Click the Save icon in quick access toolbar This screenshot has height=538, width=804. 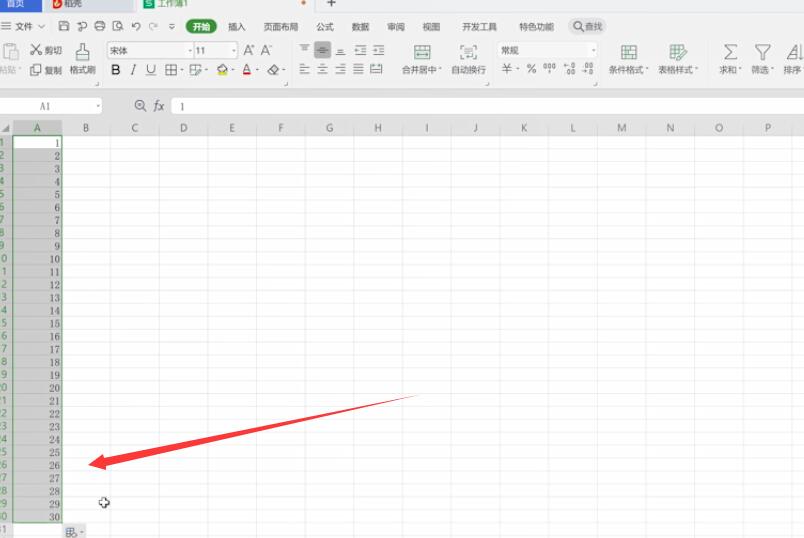pyautogui.click(x=64, y=26)
